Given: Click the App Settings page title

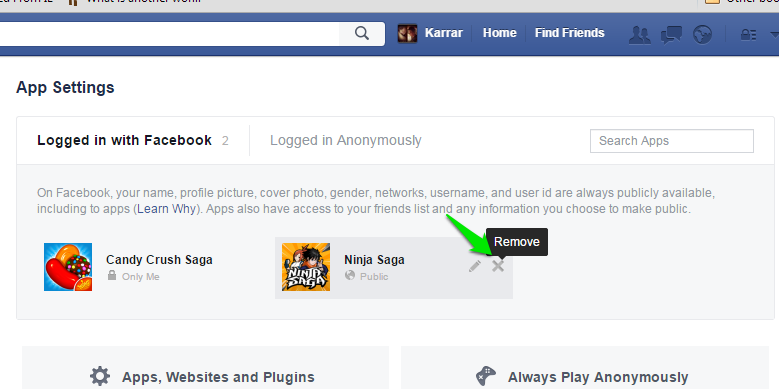Looking at the screenshot, I should 65,87.
